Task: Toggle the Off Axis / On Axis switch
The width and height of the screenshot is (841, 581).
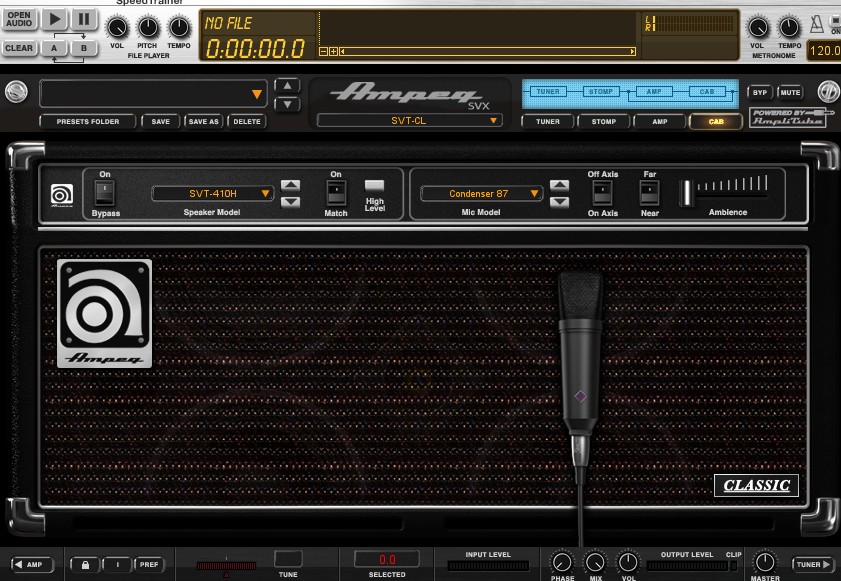Action: click(602, 193)
